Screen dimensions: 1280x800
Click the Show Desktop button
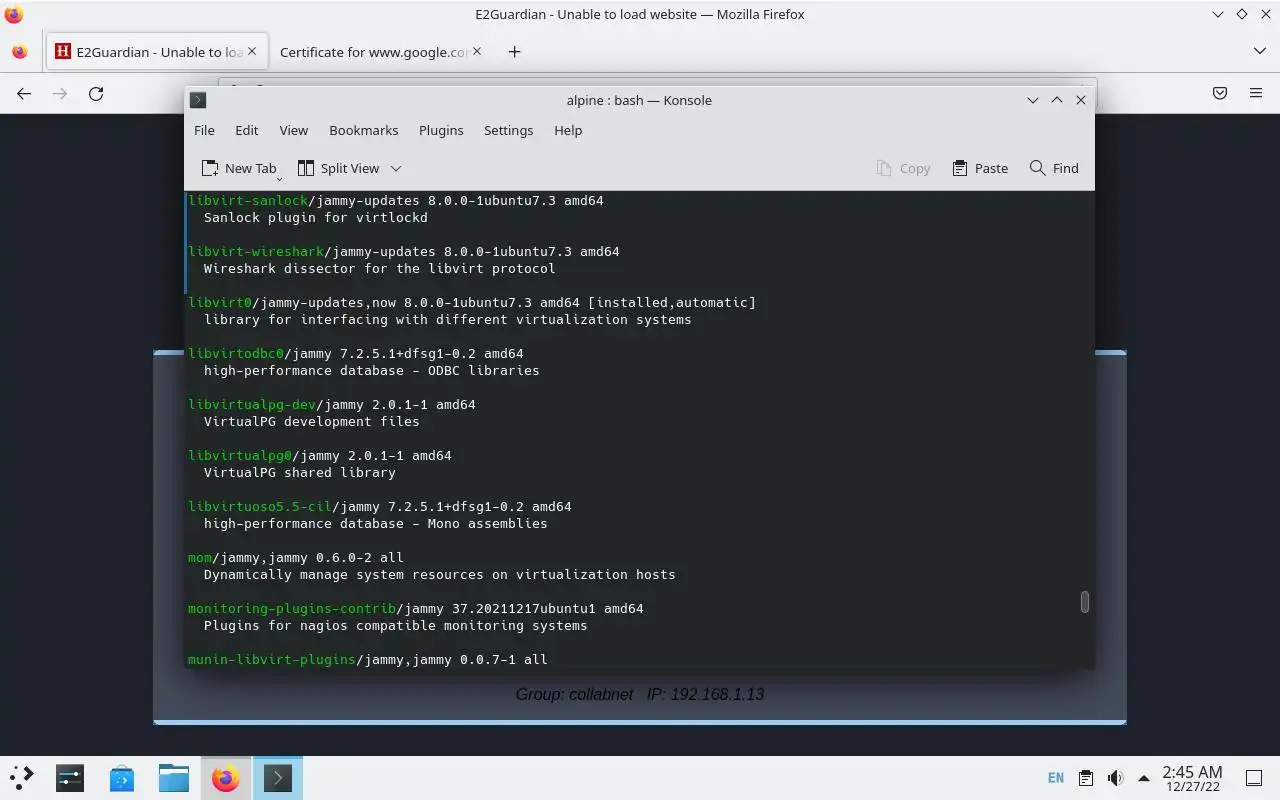coord(1254,778)
